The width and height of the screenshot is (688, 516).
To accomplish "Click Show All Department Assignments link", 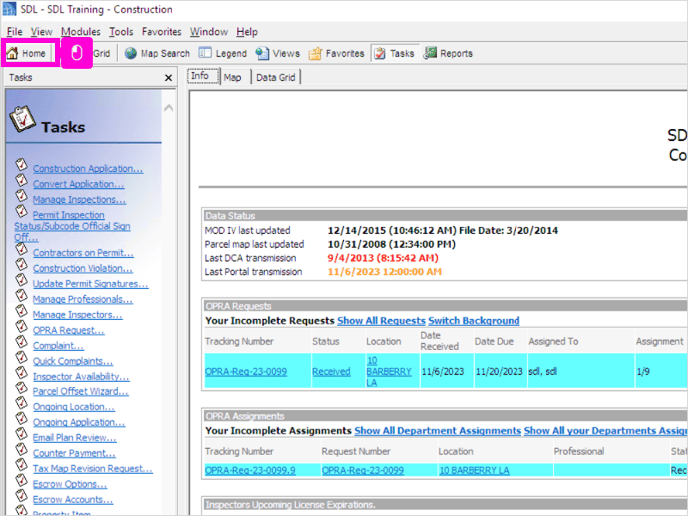I will (437, 430).
